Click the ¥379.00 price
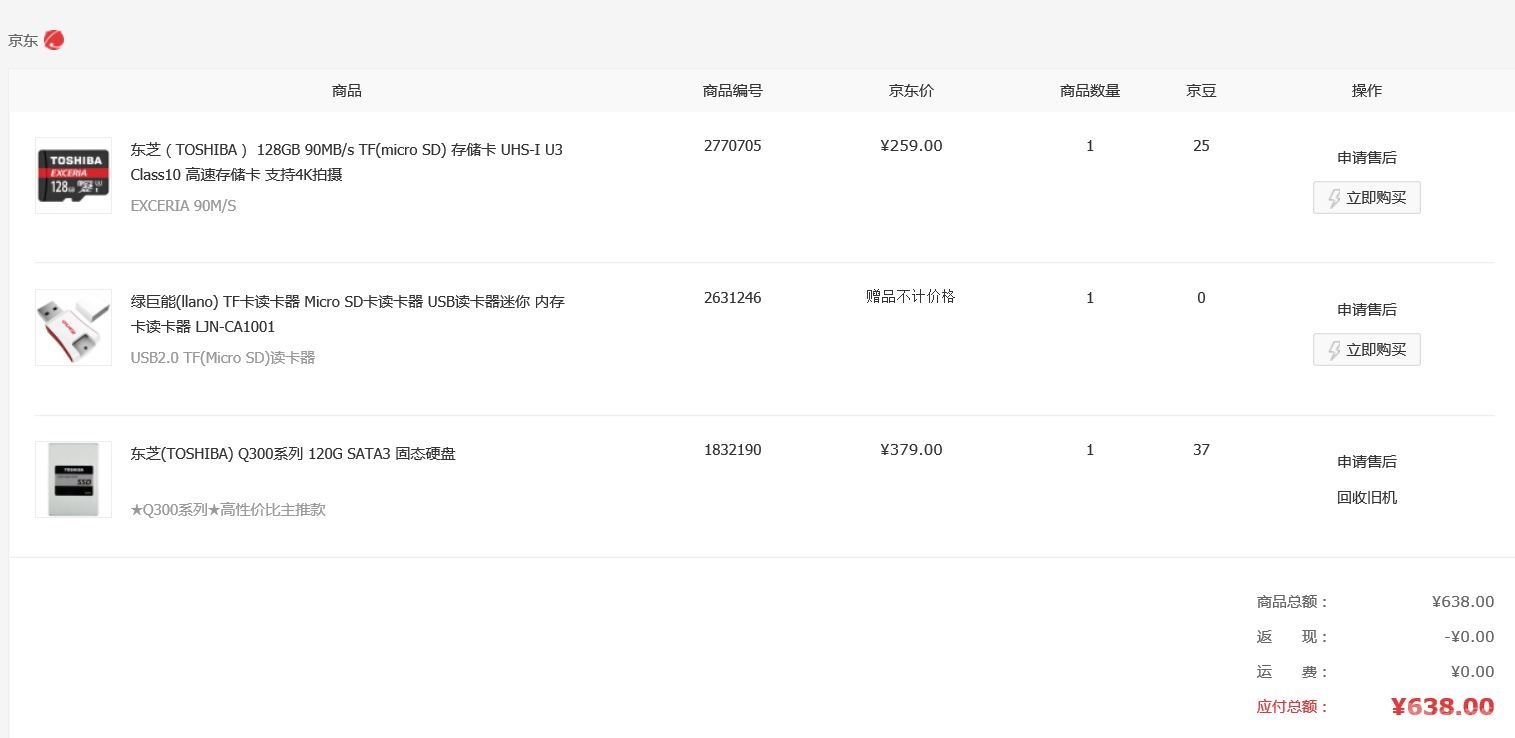The width and height of the screenshot is (1515, 738). click(x=911, y=450)
